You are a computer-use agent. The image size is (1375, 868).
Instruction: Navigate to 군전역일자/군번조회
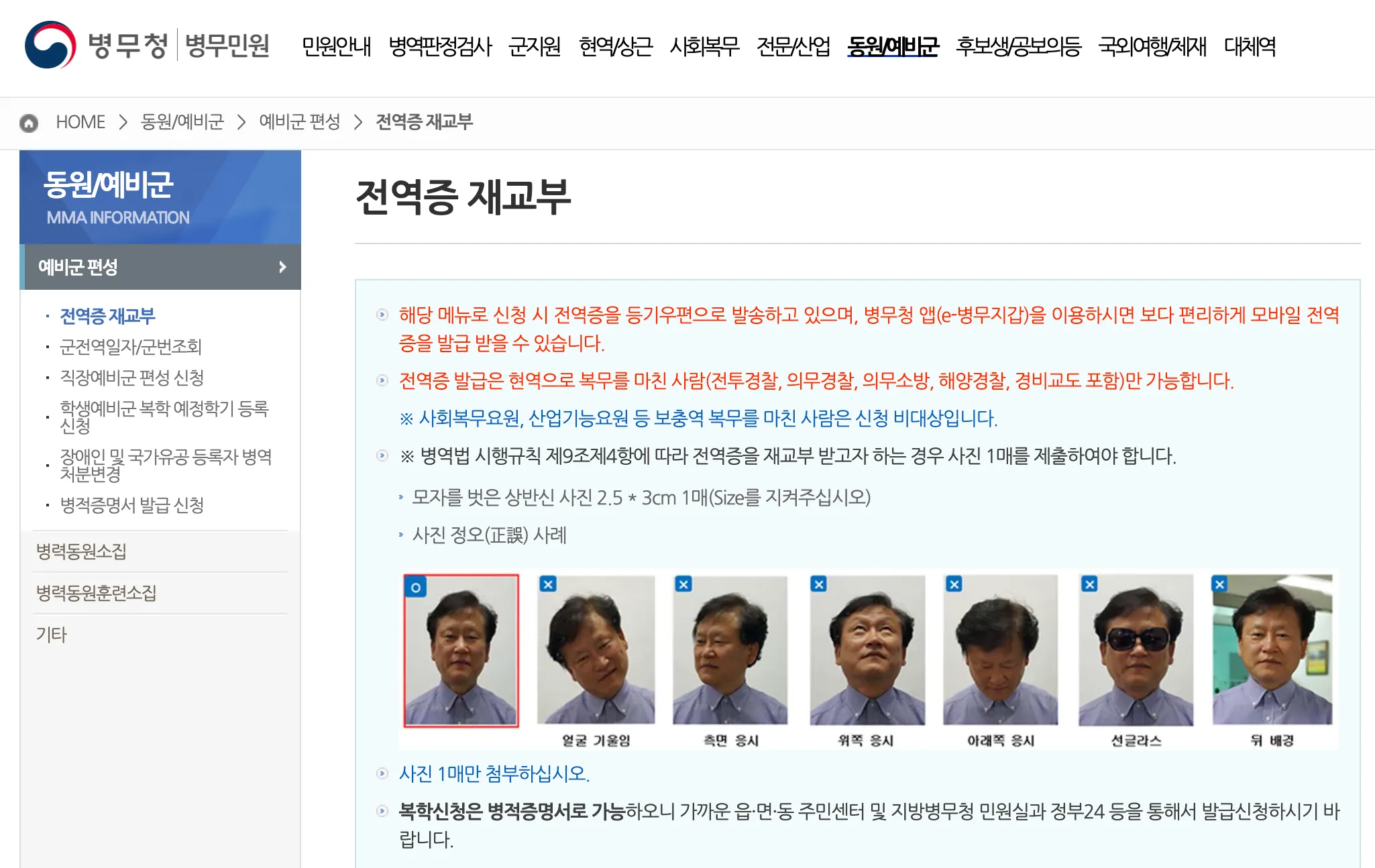coord(131,347)
